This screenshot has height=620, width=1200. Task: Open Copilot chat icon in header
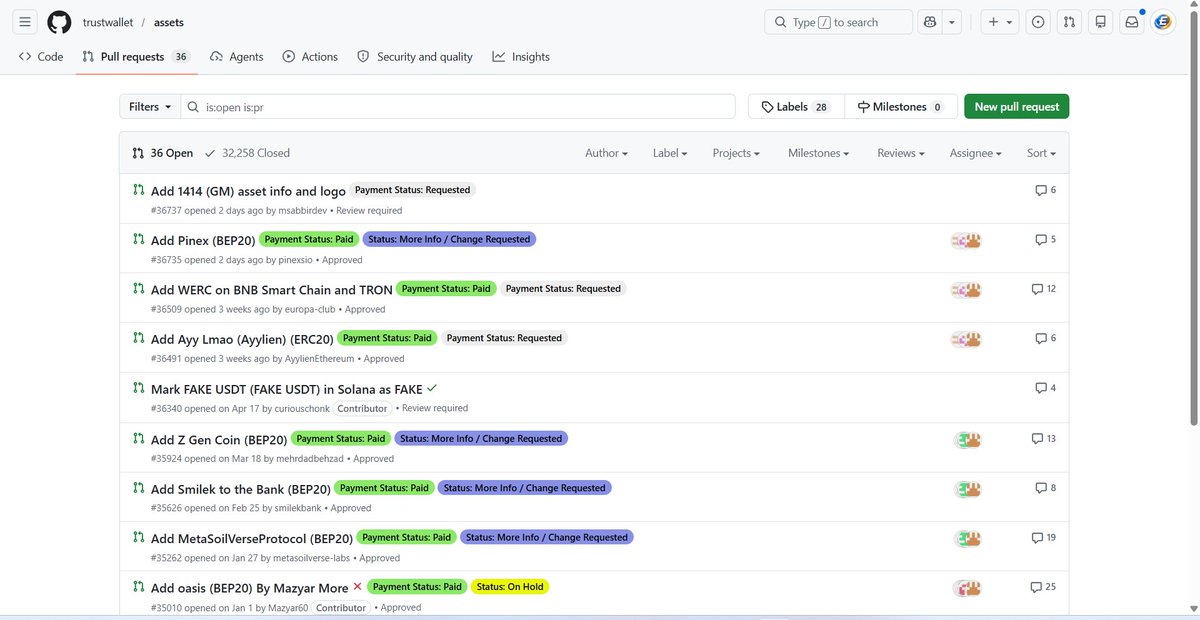[x=930, y=22]
